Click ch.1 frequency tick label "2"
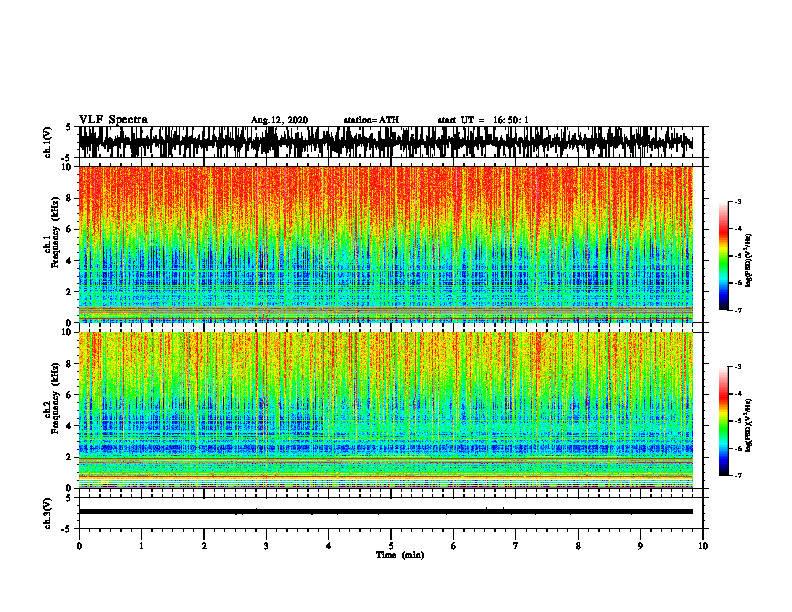Screen dimensions: 792x612 click(69, 292)
